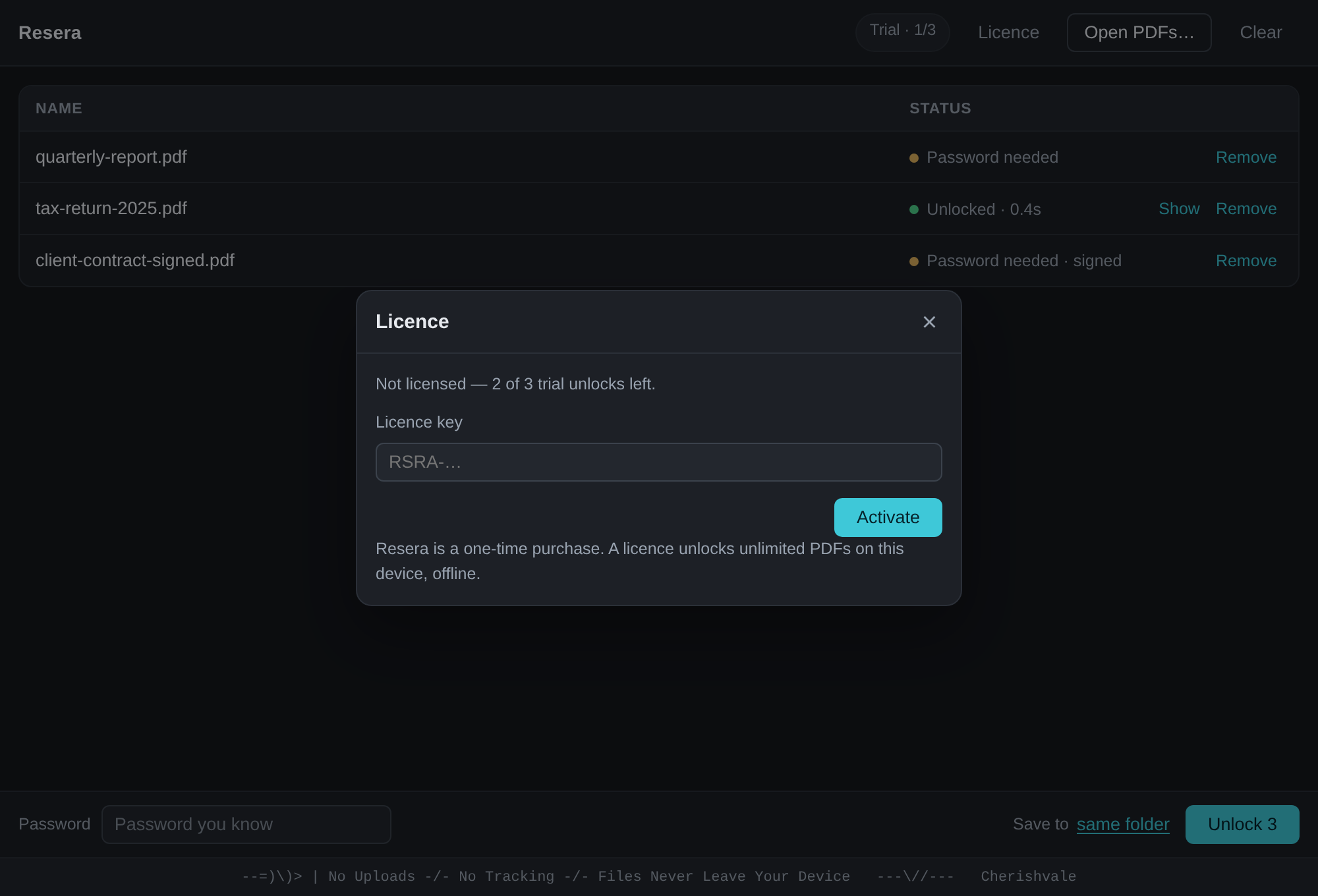Click the NAME column header
The height and width of the screenshot is (896, 1318).
click(59, 108)
